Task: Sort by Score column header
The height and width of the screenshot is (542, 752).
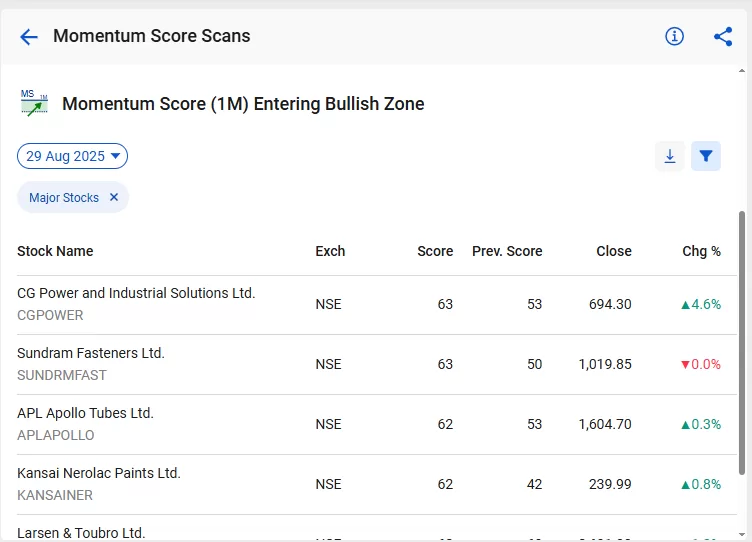Action: coord(435,251)
